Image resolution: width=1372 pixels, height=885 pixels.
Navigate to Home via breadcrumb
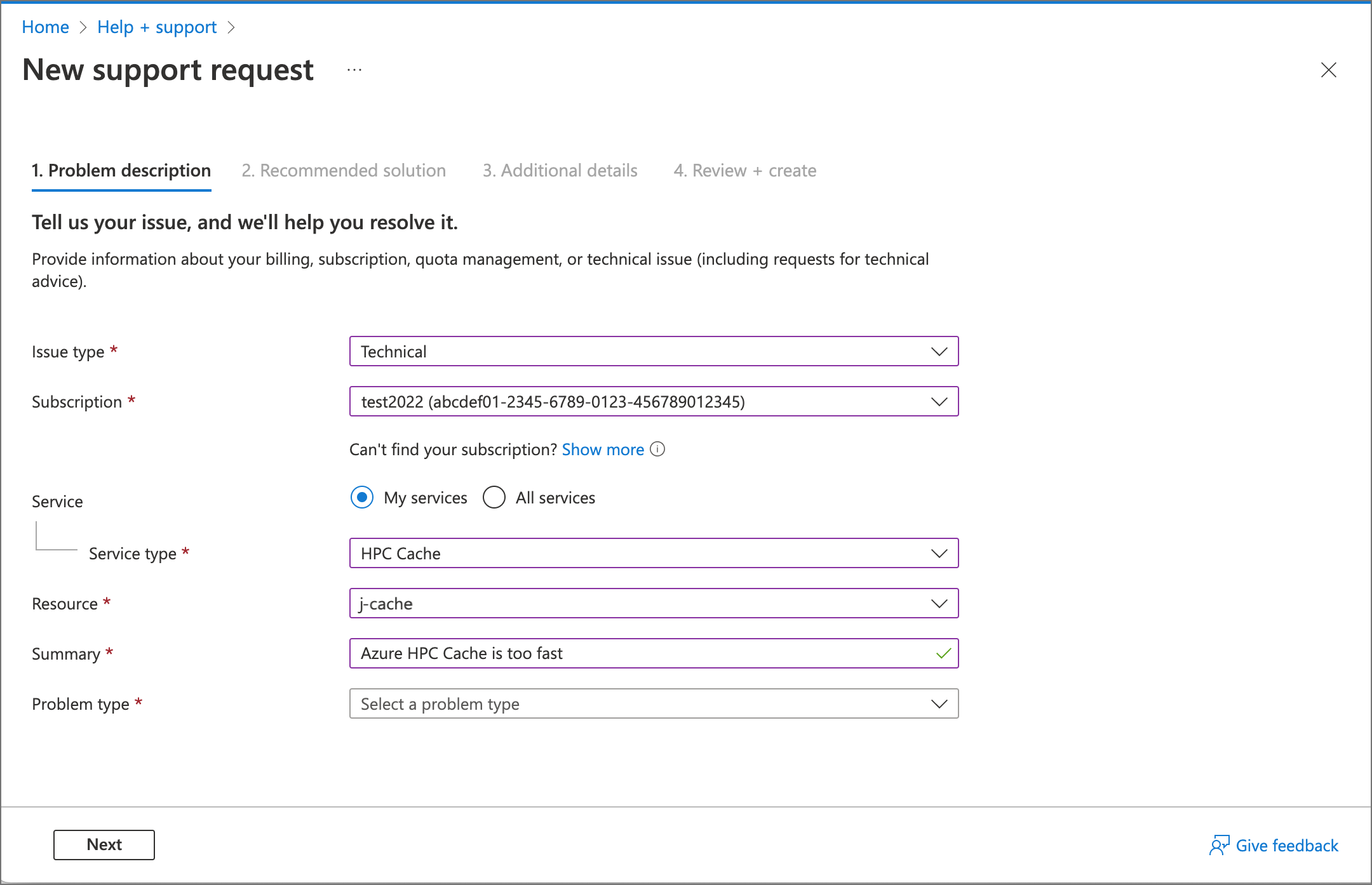point(45,27)
